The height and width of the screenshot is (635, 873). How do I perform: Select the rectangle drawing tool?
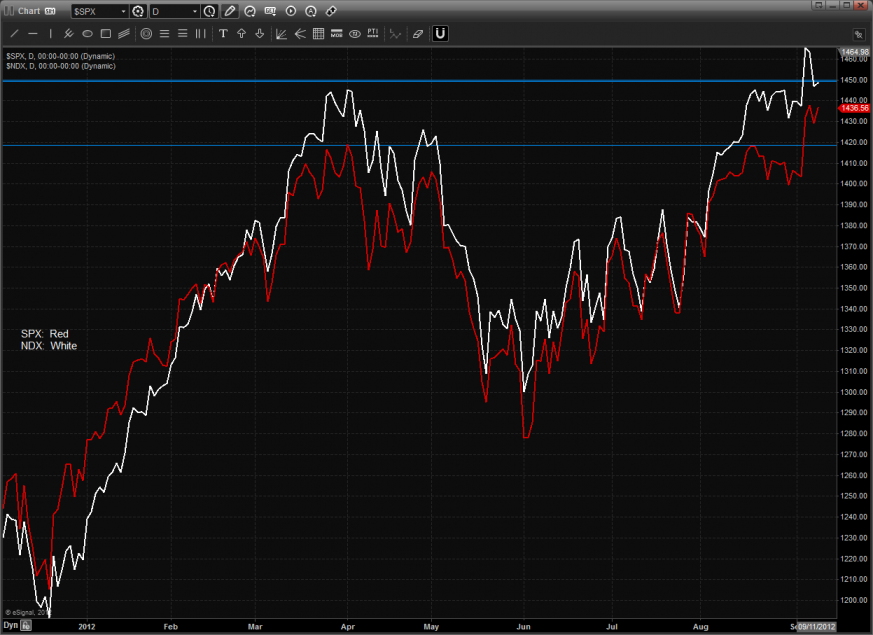tap(106, 34)
